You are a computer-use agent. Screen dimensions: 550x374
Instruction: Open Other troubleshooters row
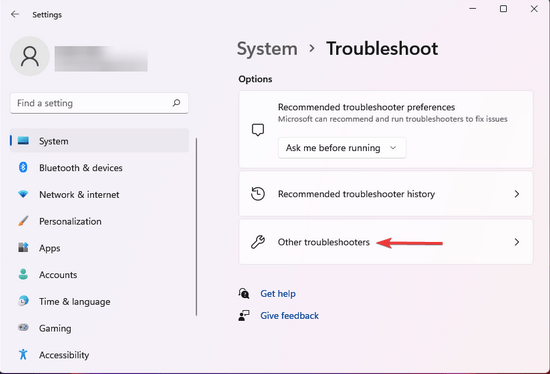[x=386, y=242]
